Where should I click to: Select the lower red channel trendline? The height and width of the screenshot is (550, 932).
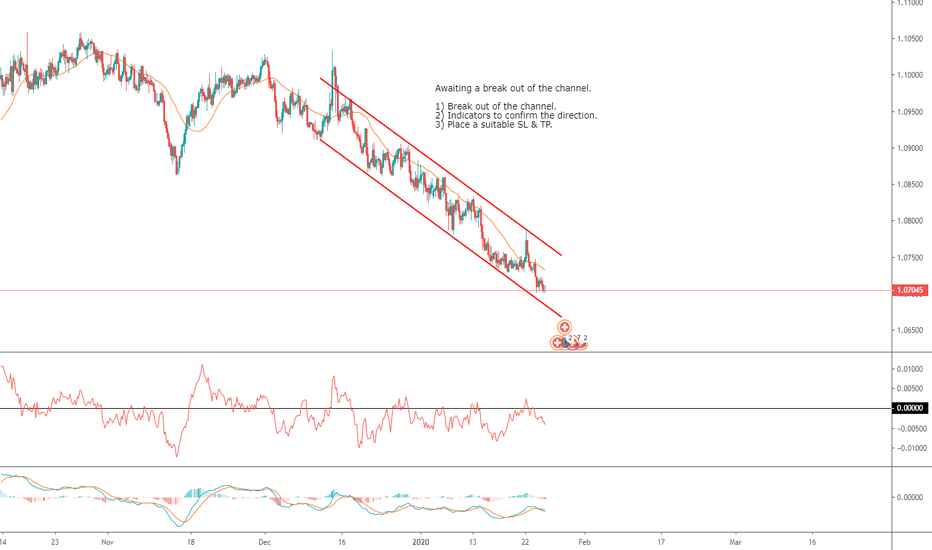441,228
